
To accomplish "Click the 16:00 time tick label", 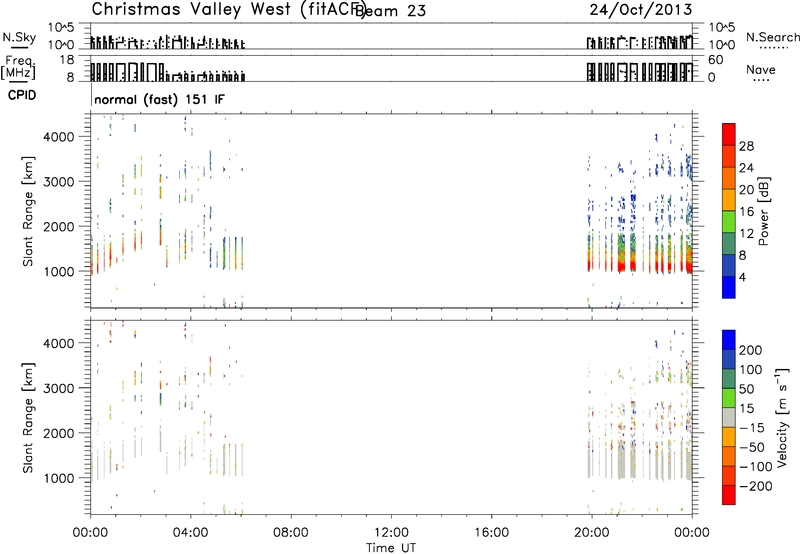I will [x=492, y=533].
